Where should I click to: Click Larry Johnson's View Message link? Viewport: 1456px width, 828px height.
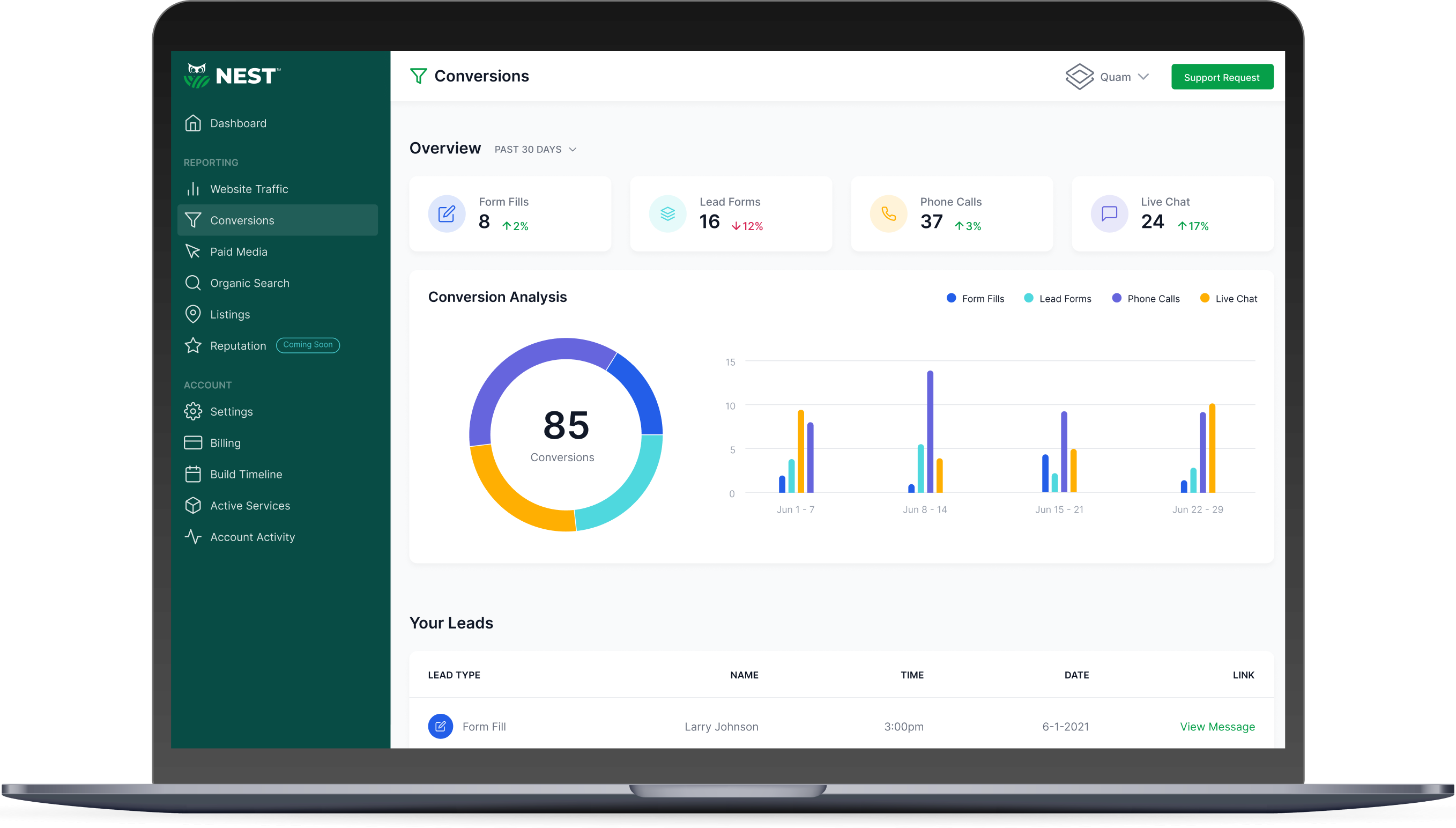pyautogui.click(x=1217, y=727)
